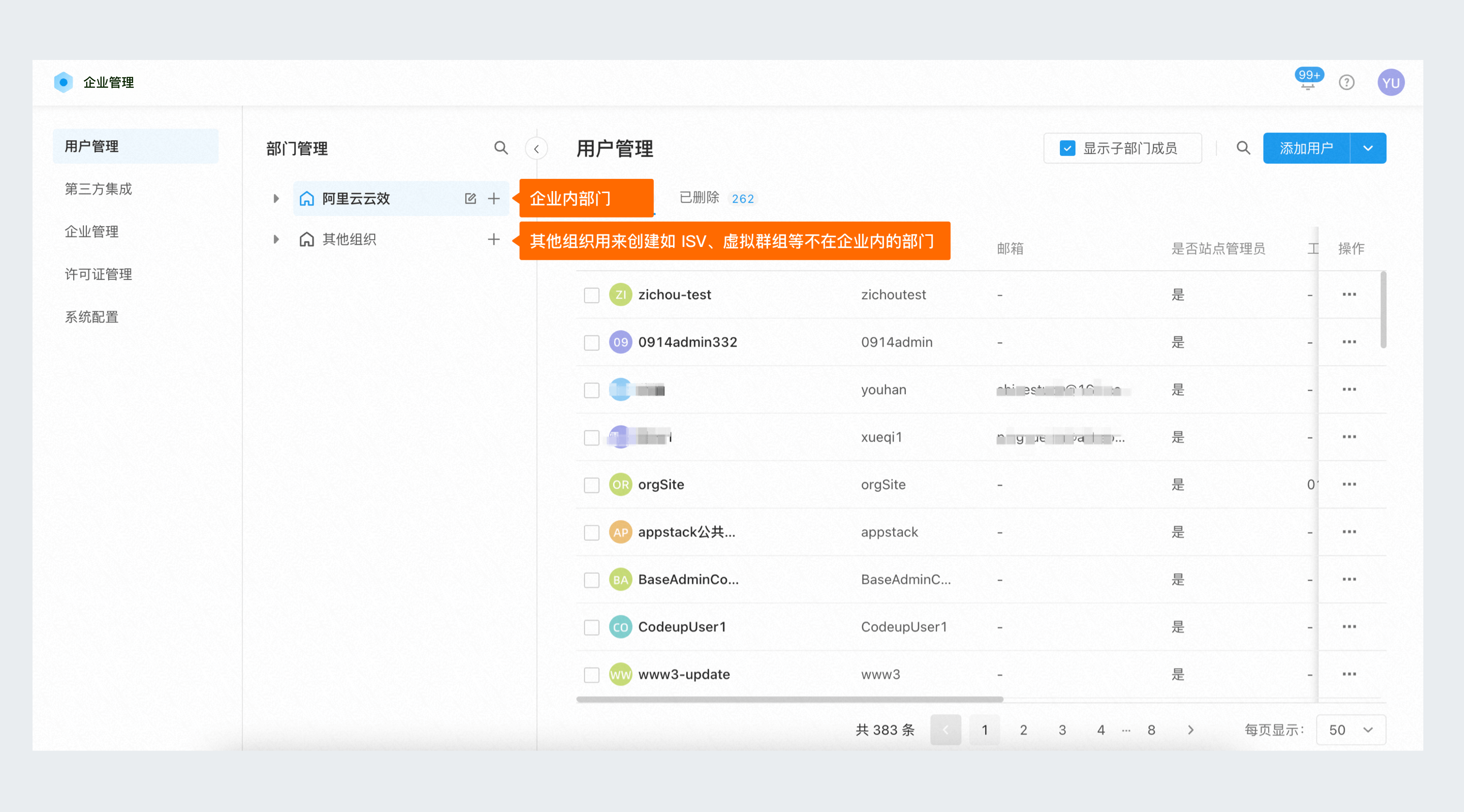
Task: Toggle 显示子部门成员 checkbox
Action: (x=1067, y=148)
